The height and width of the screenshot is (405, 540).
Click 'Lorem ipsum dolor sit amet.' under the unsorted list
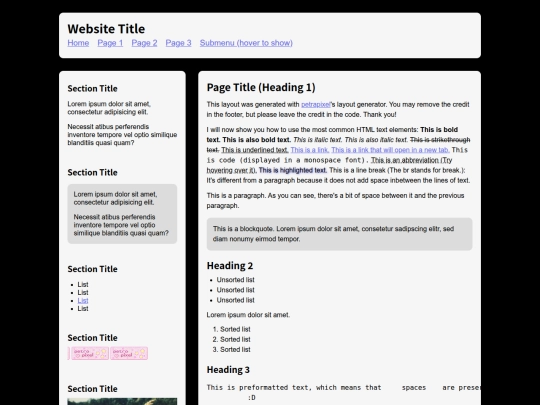(248, 315)
